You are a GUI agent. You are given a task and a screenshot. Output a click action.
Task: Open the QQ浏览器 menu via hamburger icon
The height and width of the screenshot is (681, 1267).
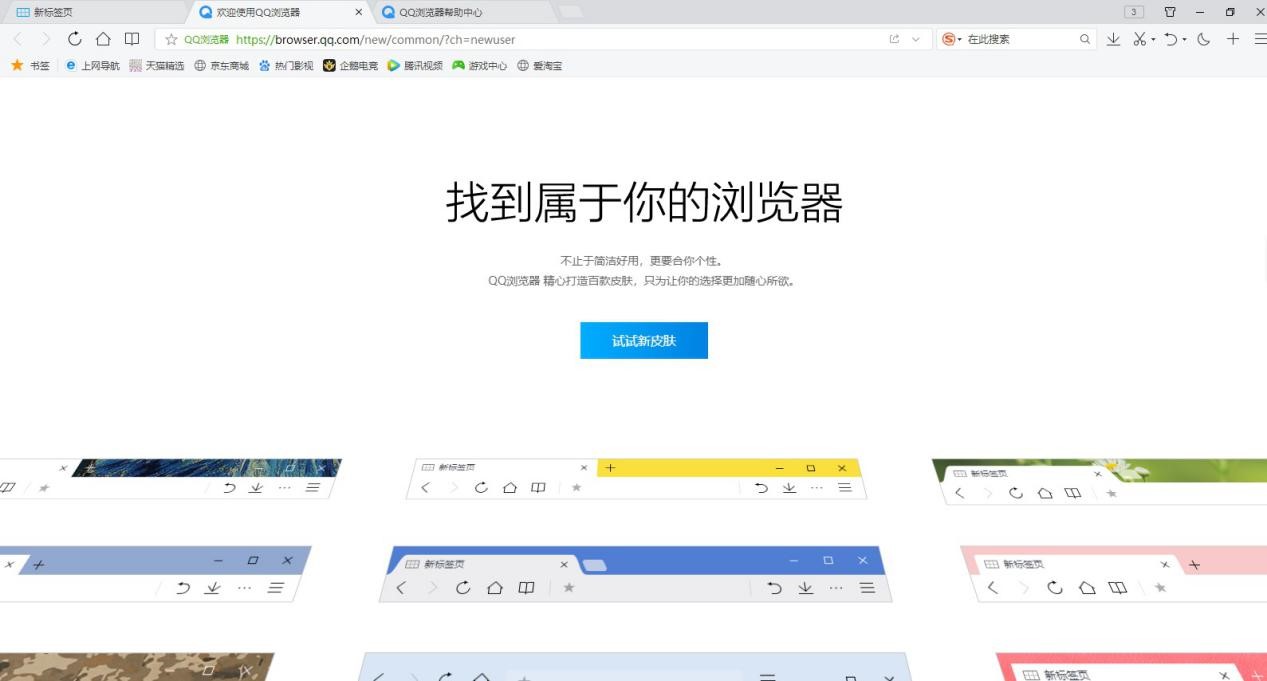pos(1258,39)
